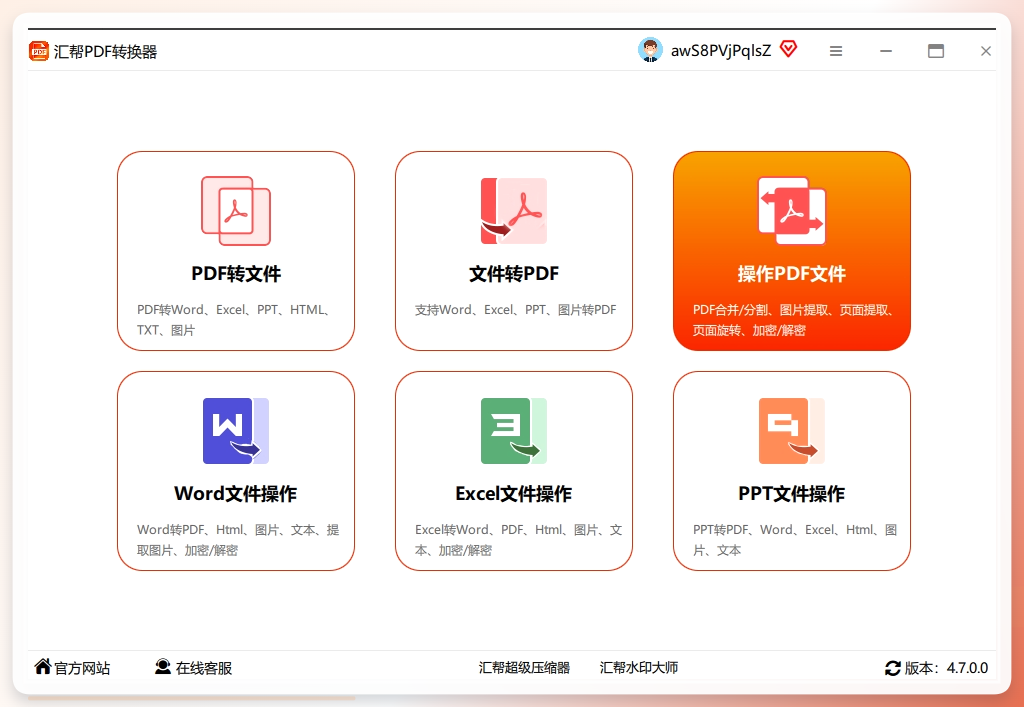The width and height of the screenshot is (1024, 707).
Task: Click the red VIP diamond badge
Action: pyautogui.click(x=788, y=49)
